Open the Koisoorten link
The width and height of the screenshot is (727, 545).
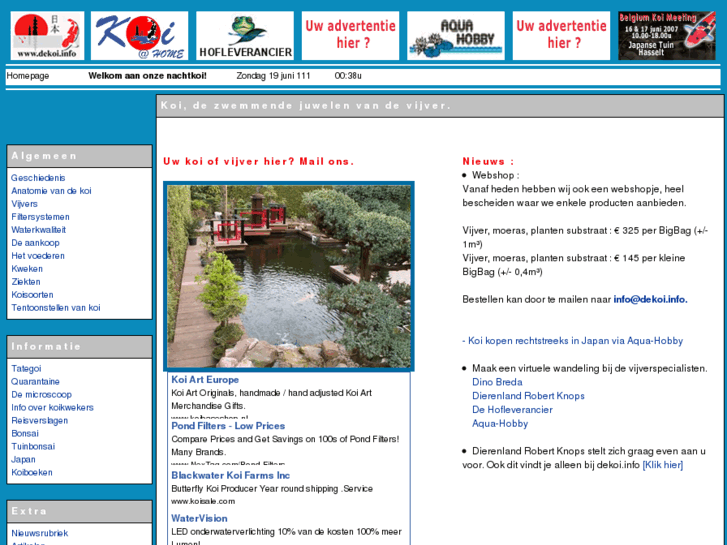point(32,295)
